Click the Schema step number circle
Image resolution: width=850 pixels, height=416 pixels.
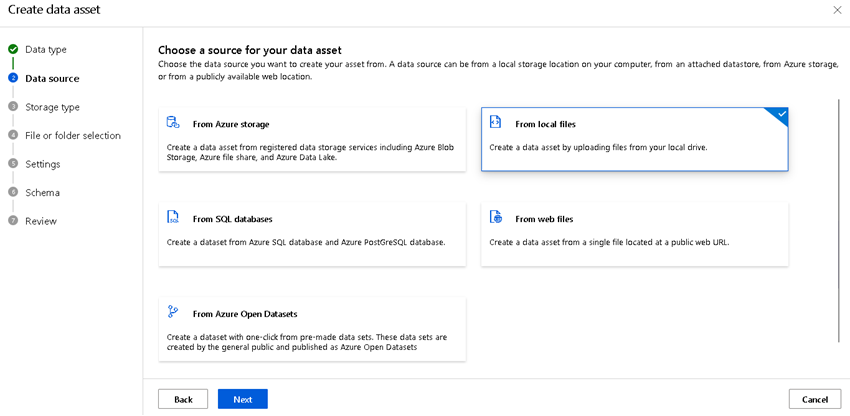pos(13,193)
